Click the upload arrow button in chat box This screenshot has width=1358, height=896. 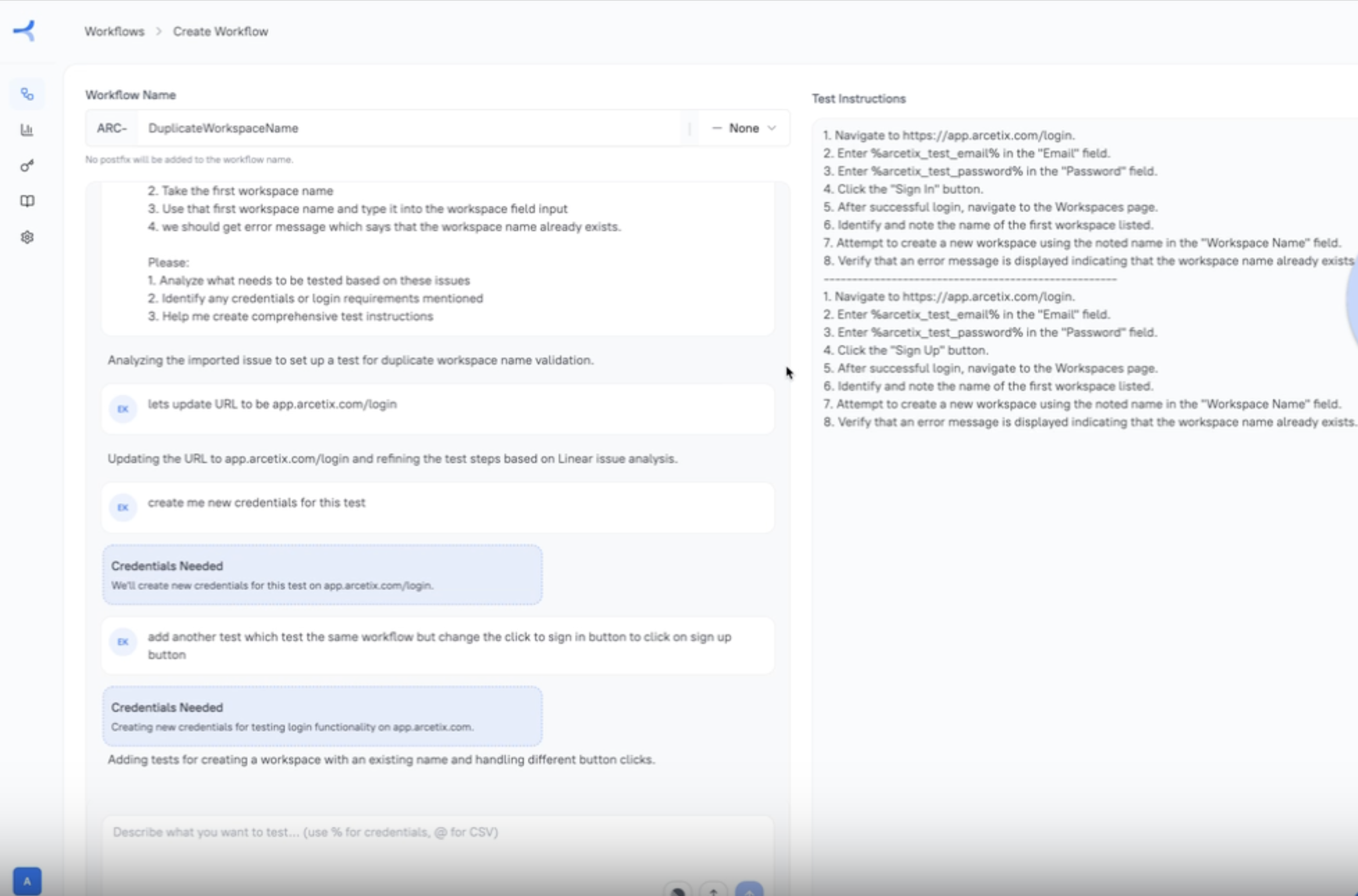(713, 890)
